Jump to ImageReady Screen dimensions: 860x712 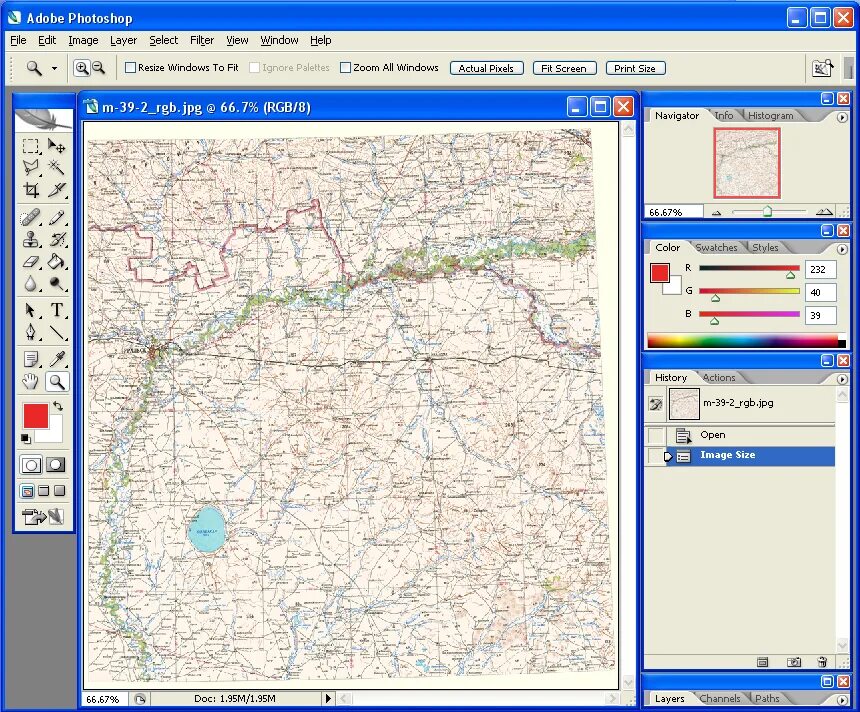[x=43, y=517]
